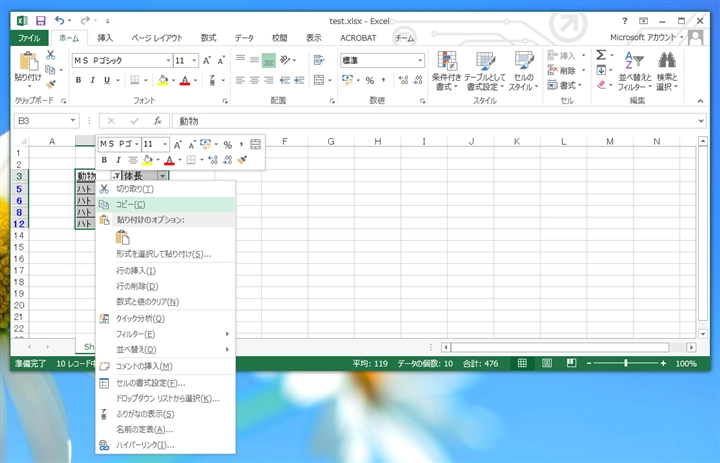Click the ribbon paste clipboard icon
This screenshot has height=463, width=720.
point(28,61)
